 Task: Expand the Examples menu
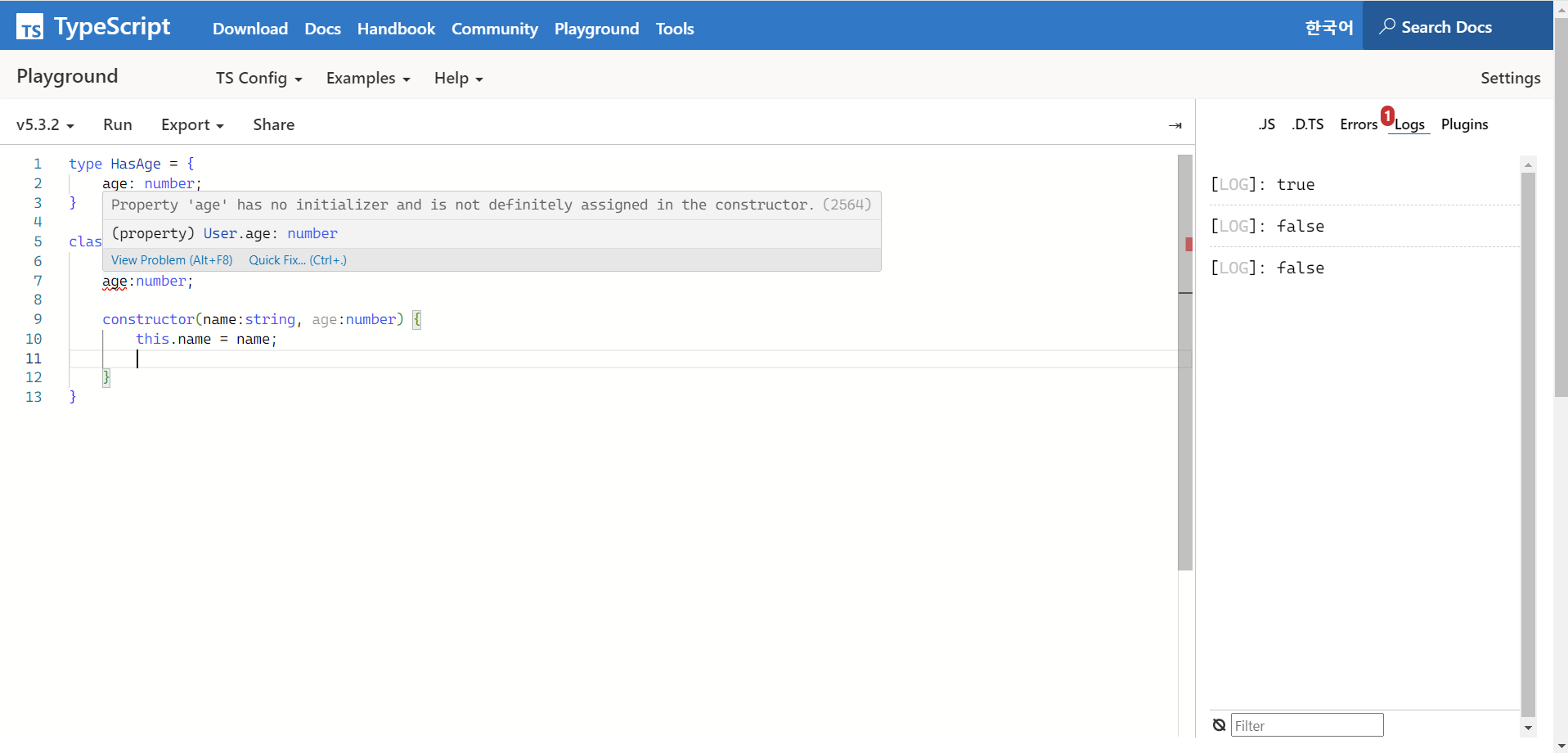point(368,78)
